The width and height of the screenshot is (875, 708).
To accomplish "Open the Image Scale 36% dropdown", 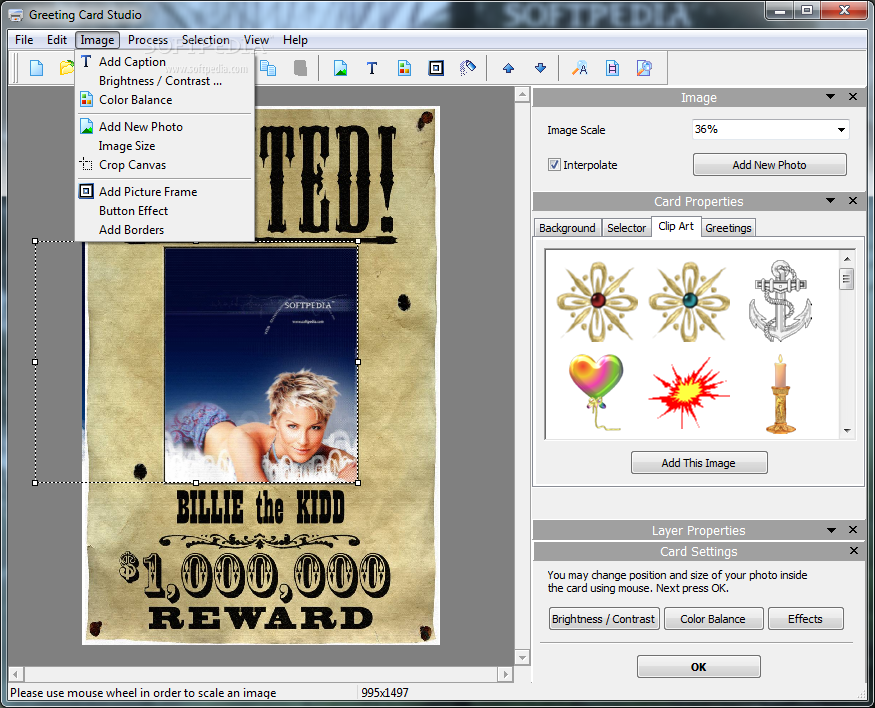I will point(841,130).
